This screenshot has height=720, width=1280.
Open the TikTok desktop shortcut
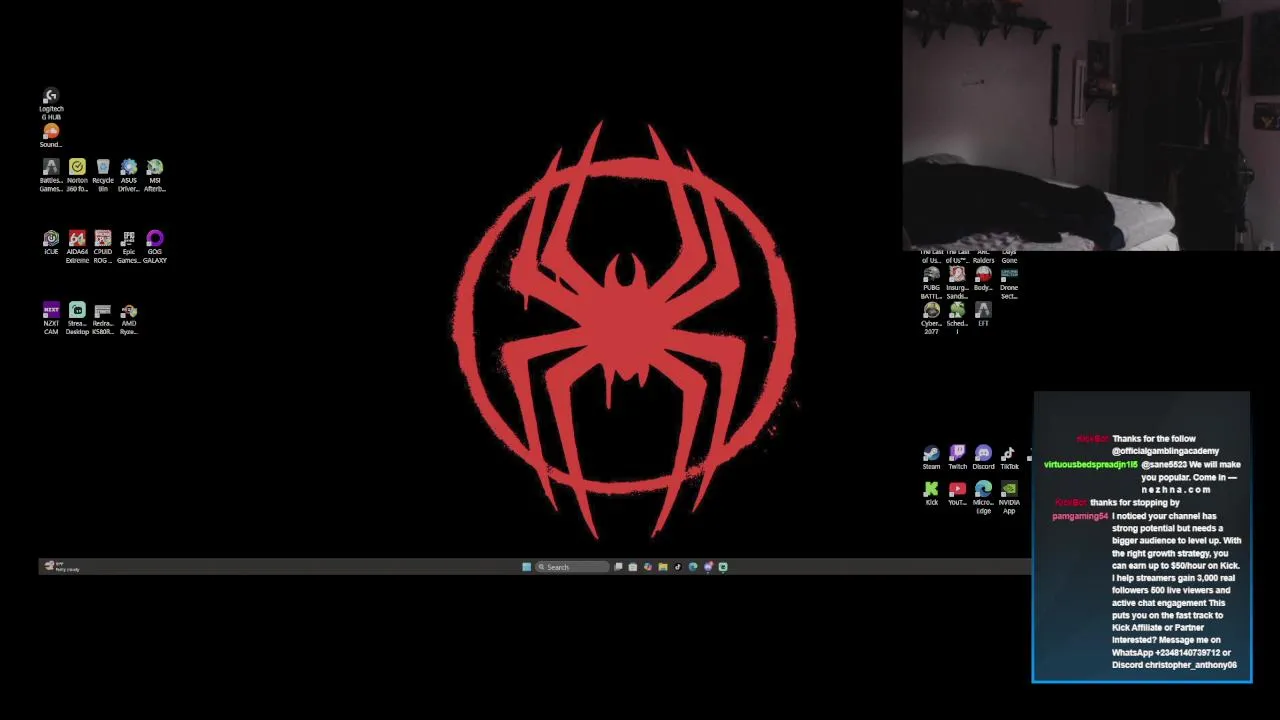(x=1009, y=458)
